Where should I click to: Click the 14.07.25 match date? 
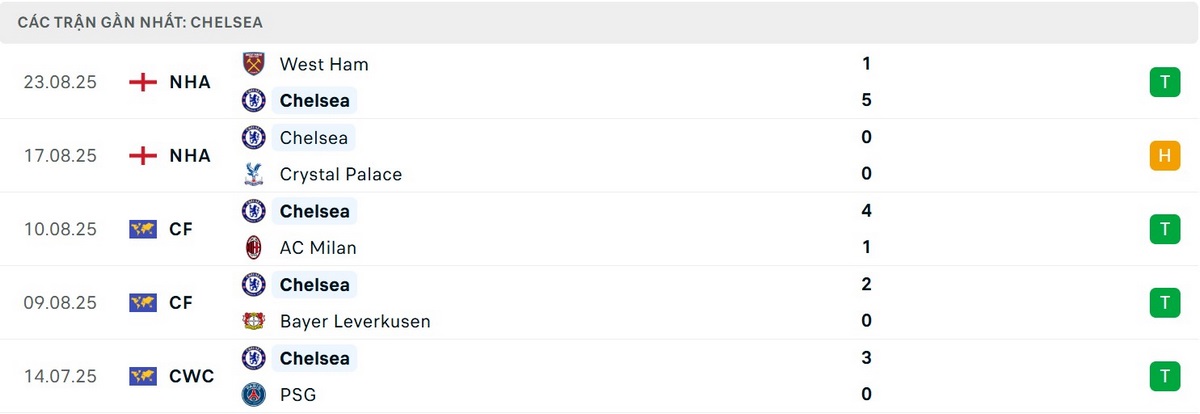click(60, 376)
